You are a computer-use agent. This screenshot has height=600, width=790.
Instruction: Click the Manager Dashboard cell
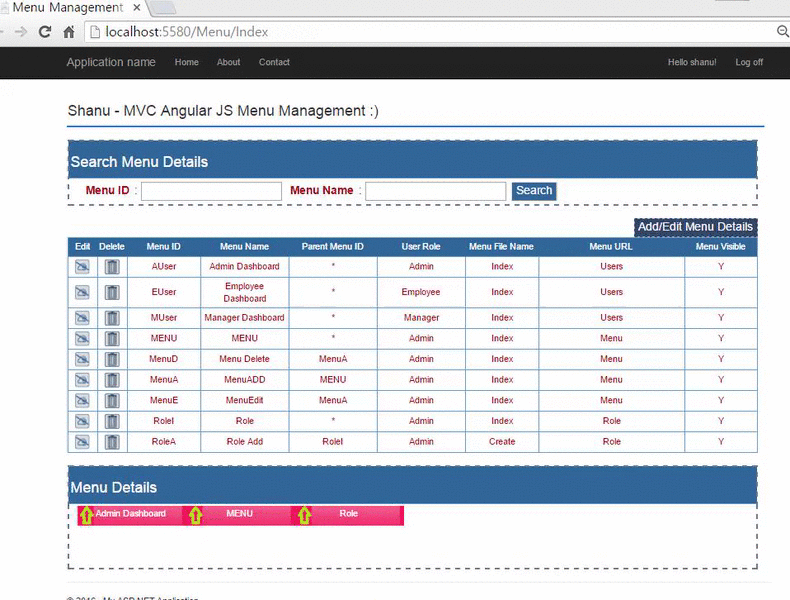[244, 318]
